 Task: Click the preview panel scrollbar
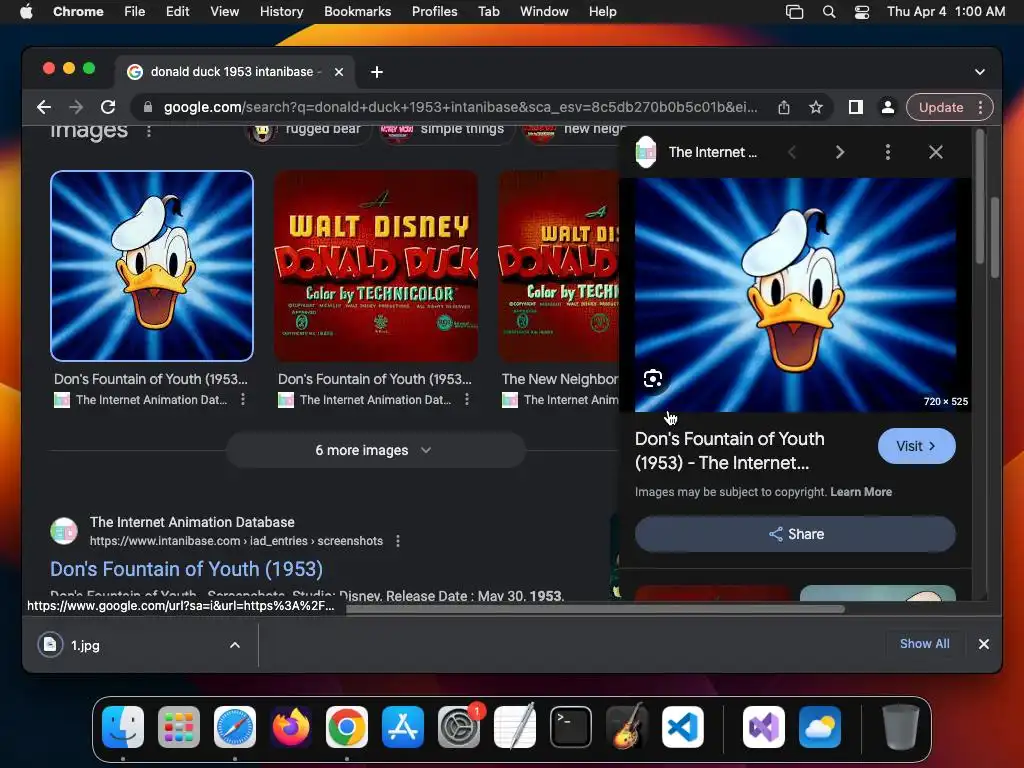pyautogui.click(x=980, y=199)
